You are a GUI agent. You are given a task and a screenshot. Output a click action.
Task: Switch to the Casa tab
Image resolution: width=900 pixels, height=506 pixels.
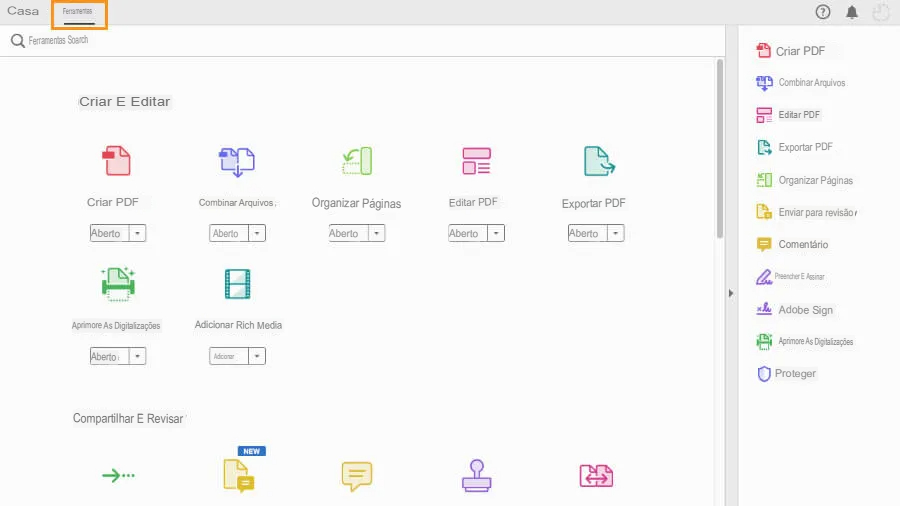[x=23, y=11]
